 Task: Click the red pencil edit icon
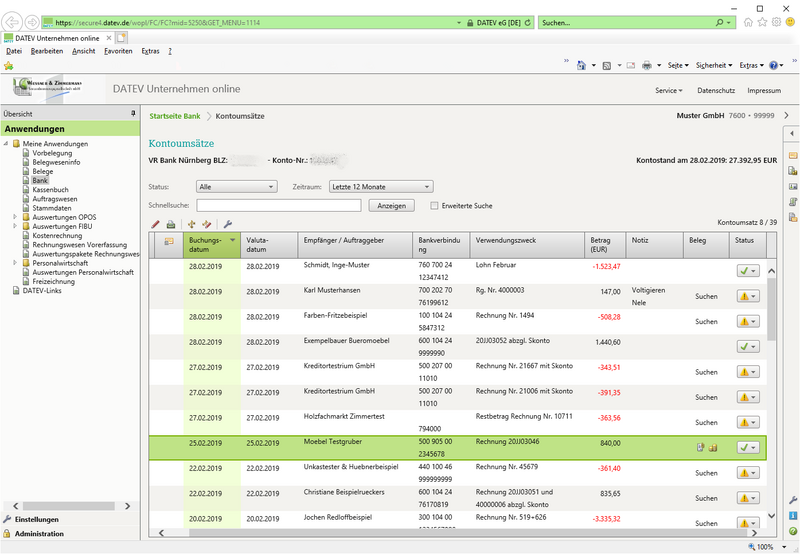click(x=156, y=224)
